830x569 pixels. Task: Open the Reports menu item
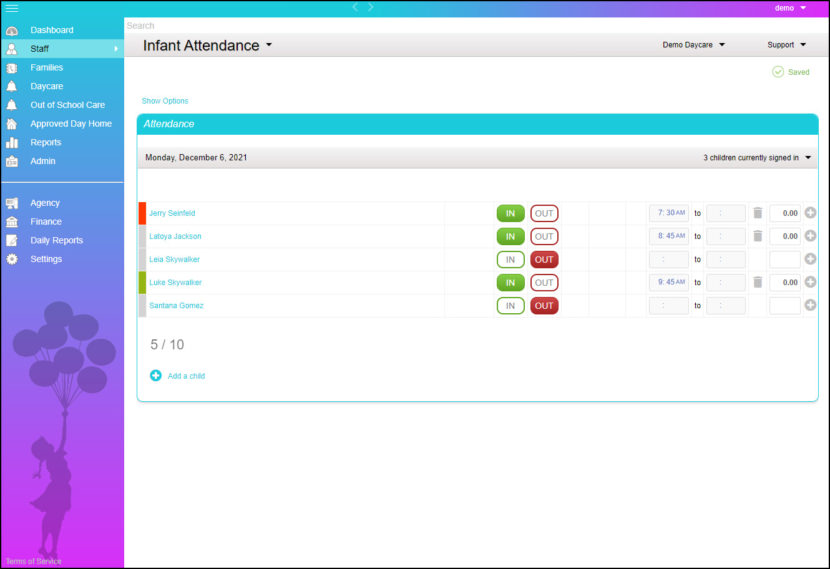[x=46, y=142]
